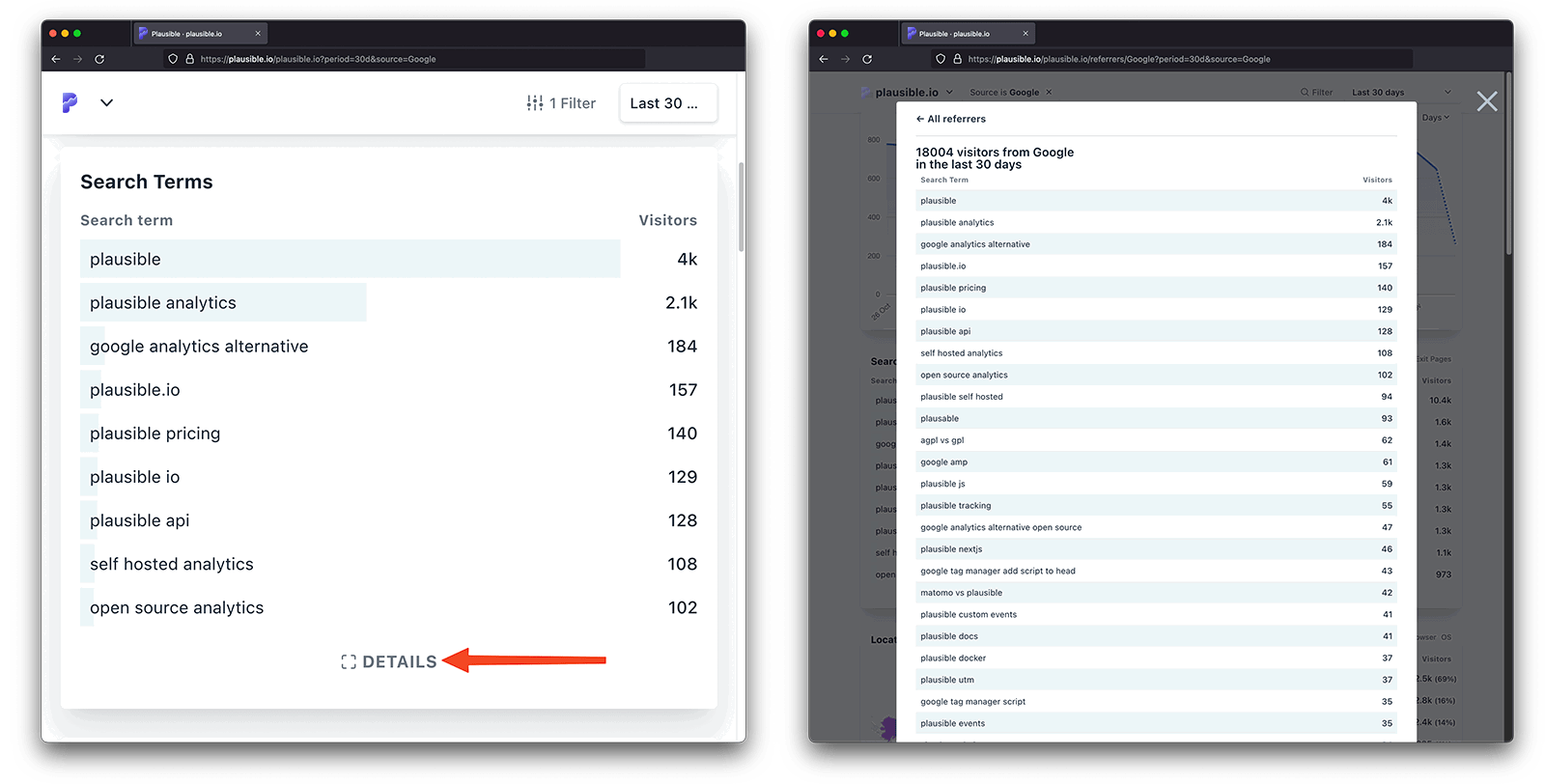Click 'plausible api' row in left window
This screenshot has width=1545, height=784.
388,519
